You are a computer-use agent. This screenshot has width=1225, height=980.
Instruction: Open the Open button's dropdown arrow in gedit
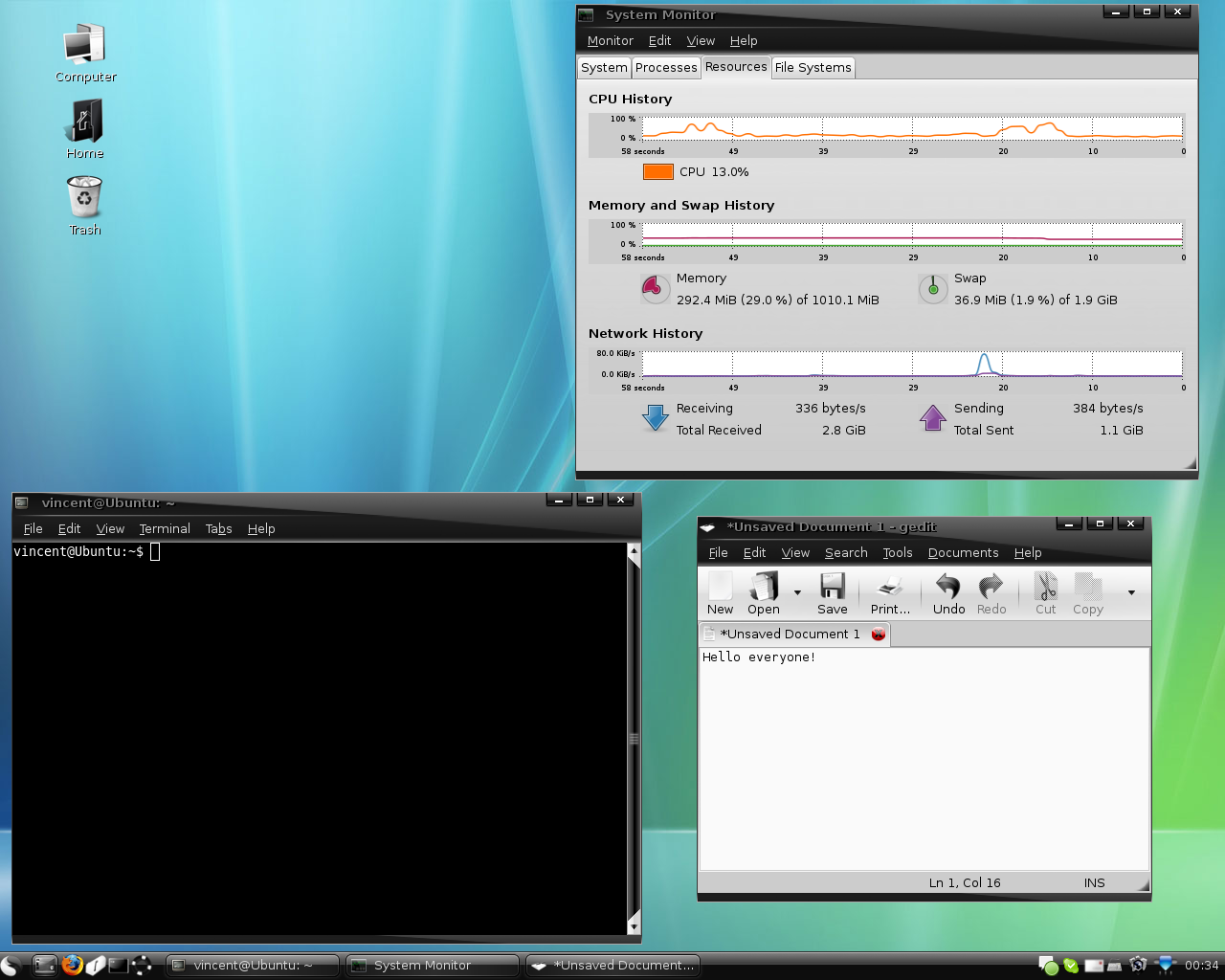click(x=797, y=592)
